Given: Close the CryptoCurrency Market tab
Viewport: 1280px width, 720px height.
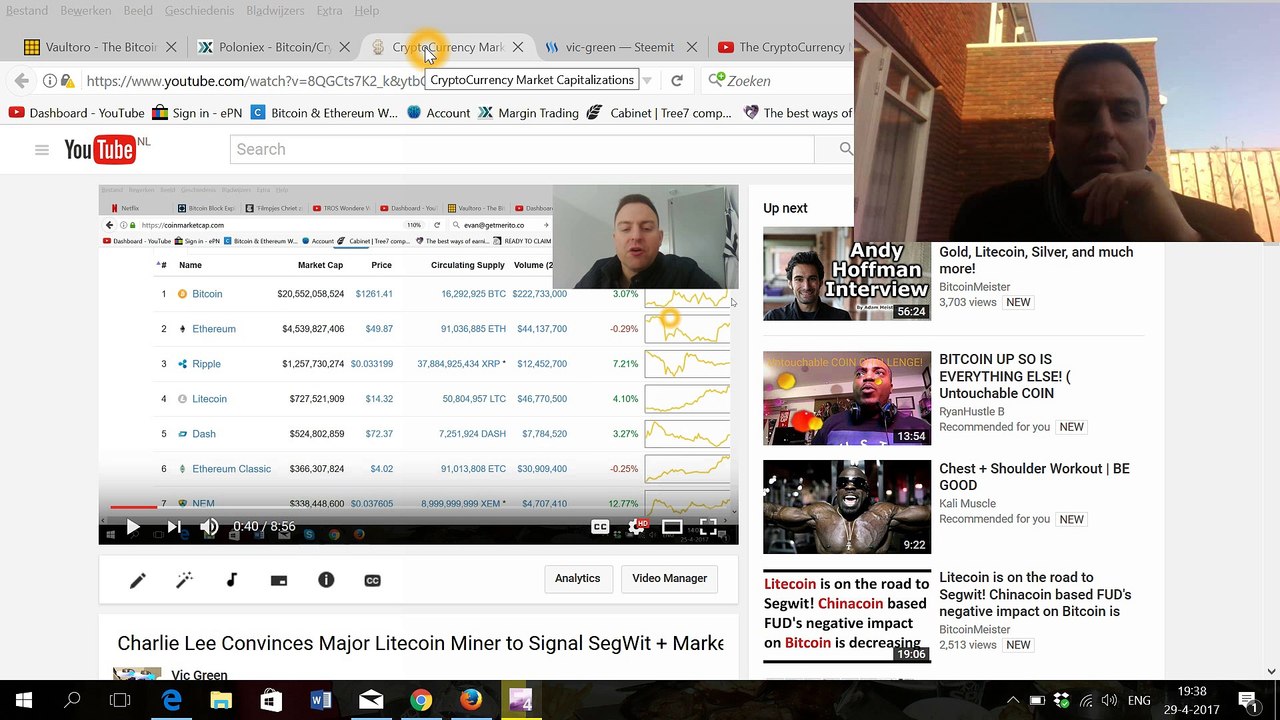Looking at the screenshot, I should [x=518, y=47].
